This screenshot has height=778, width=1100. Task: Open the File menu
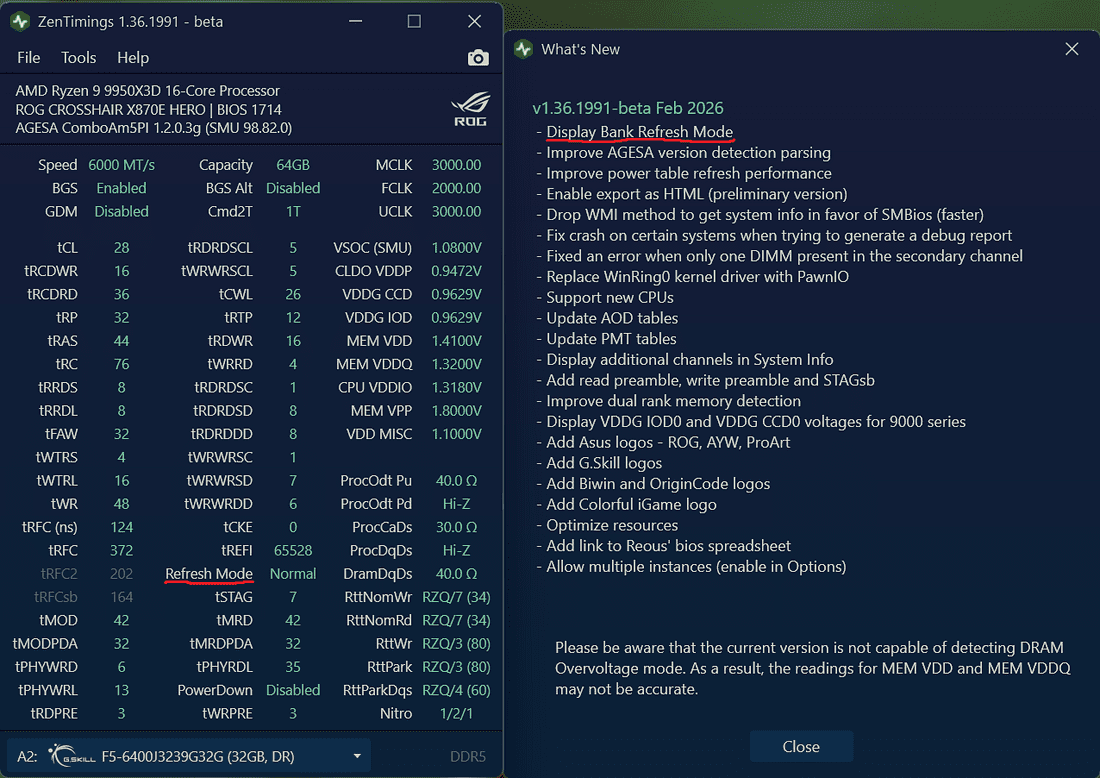29,58
